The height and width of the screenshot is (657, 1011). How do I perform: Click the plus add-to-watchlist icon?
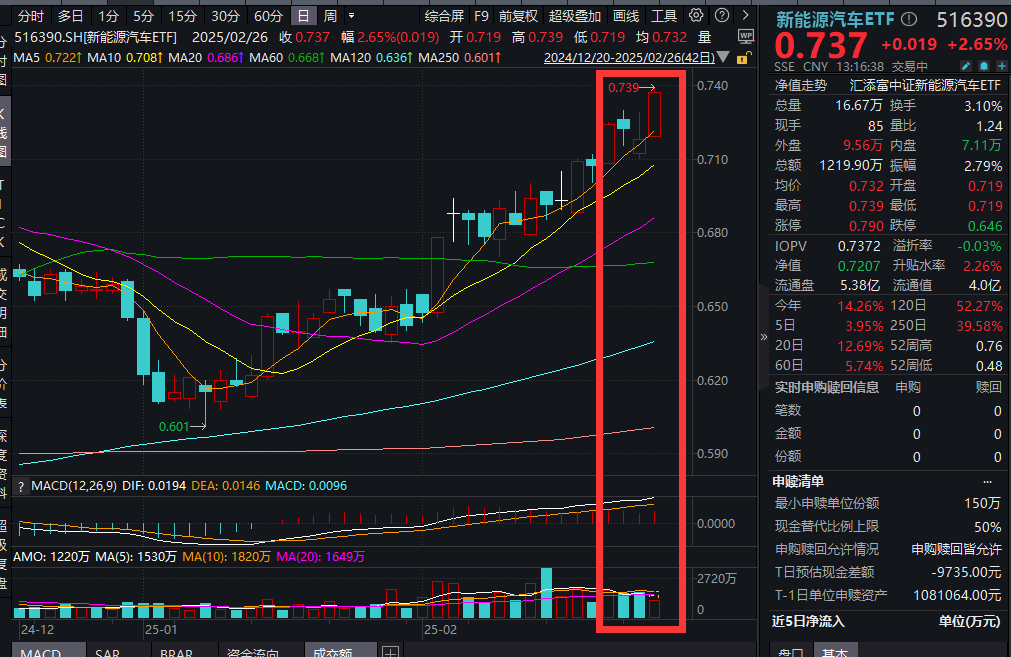click(999, 67)
